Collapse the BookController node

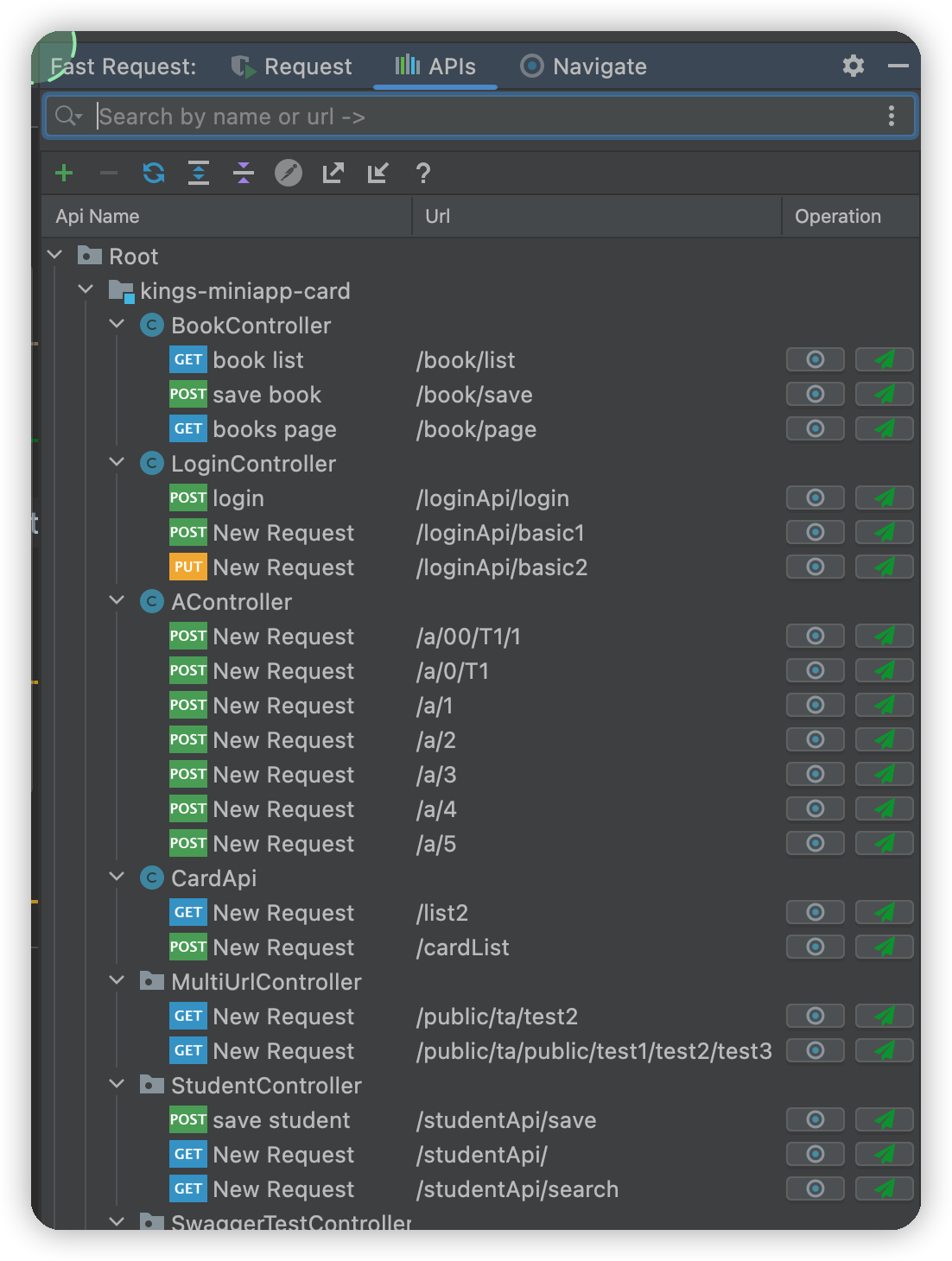point(117,325)
